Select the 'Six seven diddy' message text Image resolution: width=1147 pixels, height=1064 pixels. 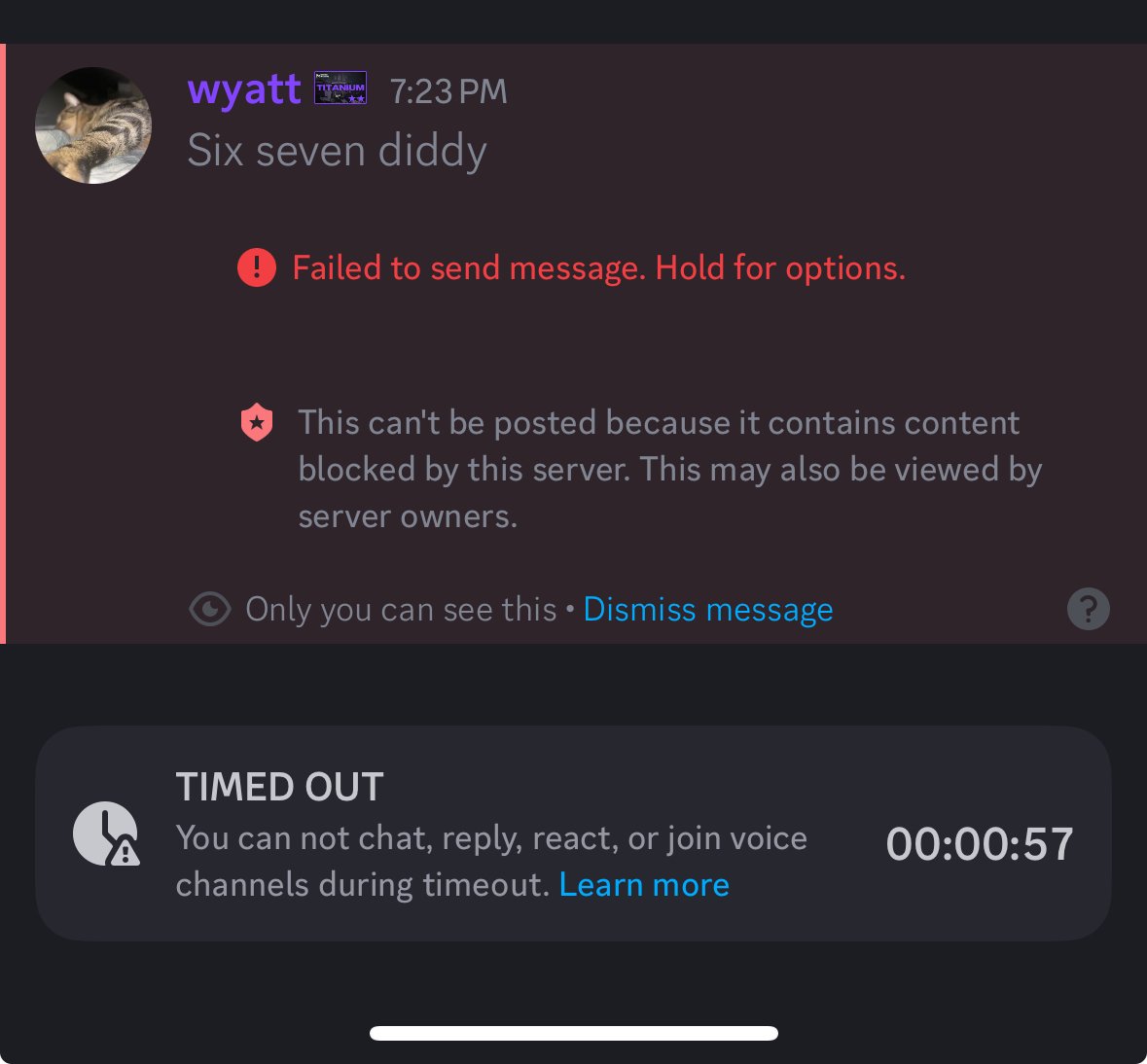(x=338, y=151)
